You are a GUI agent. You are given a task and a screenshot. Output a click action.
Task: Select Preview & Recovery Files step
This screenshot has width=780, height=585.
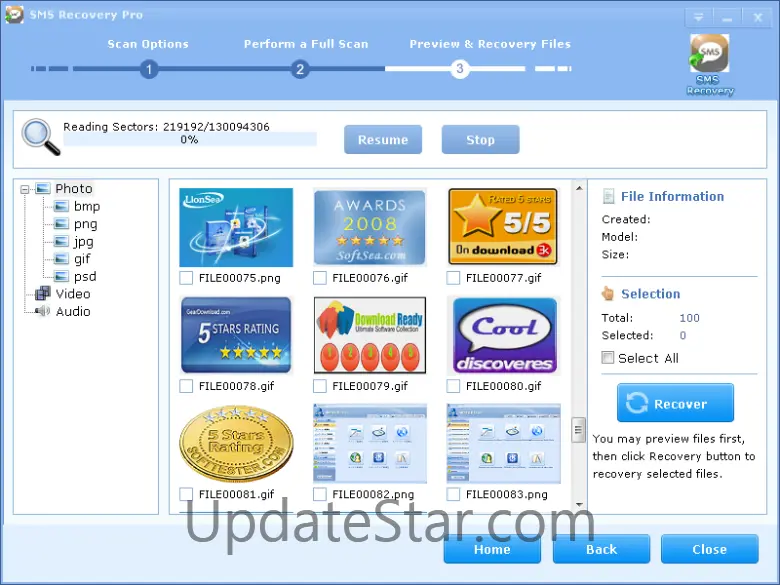point(490,44)
